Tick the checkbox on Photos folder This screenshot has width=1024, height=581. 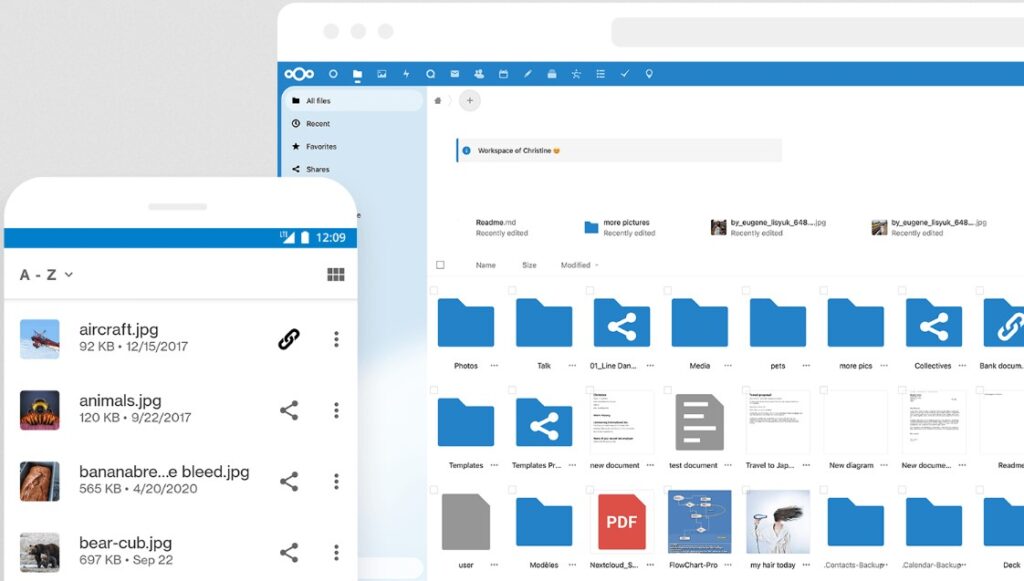(x=434, y=291)
